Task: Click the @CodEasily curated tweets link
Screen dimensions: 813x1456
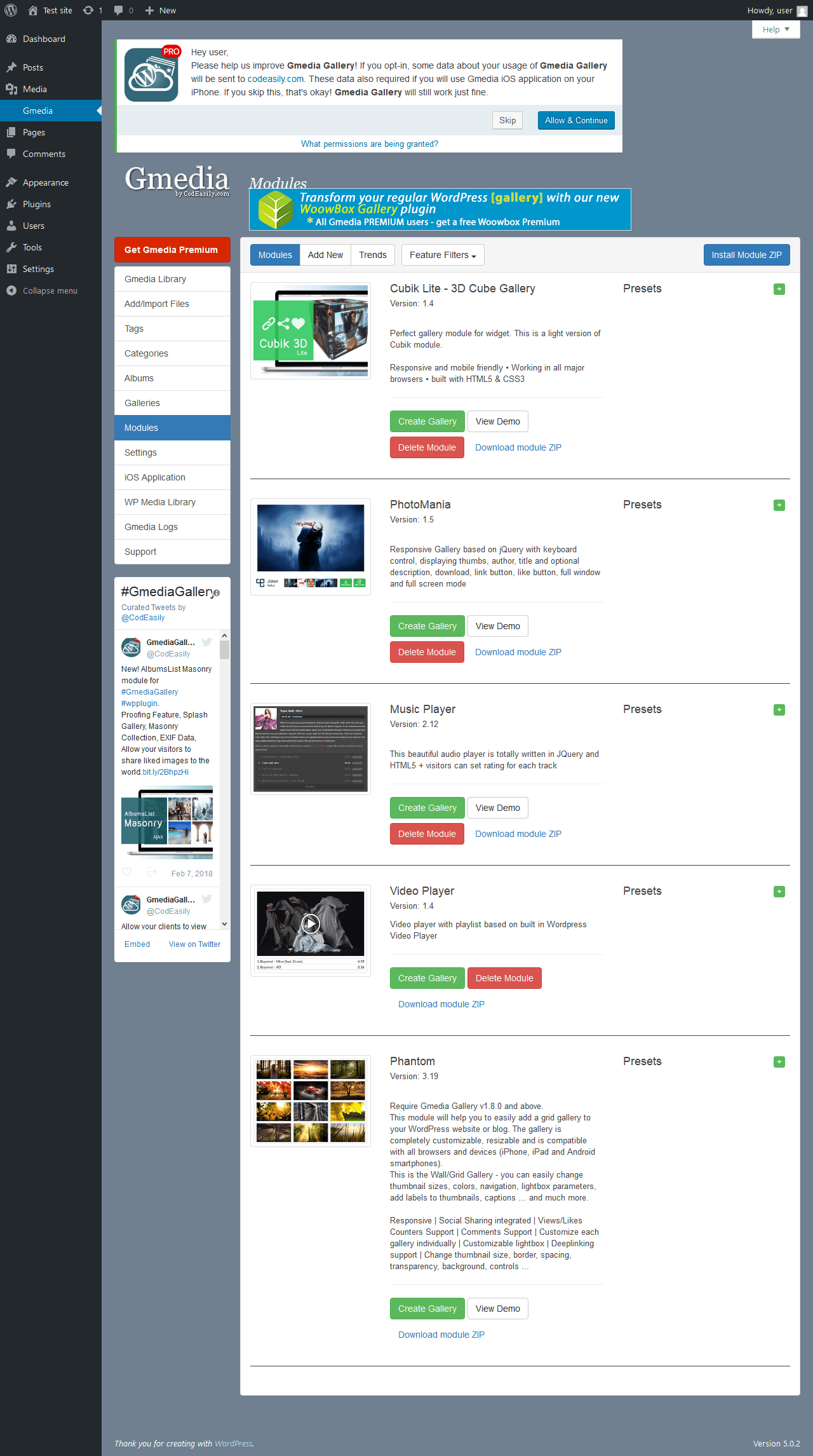Action: (x=143, y=618)
